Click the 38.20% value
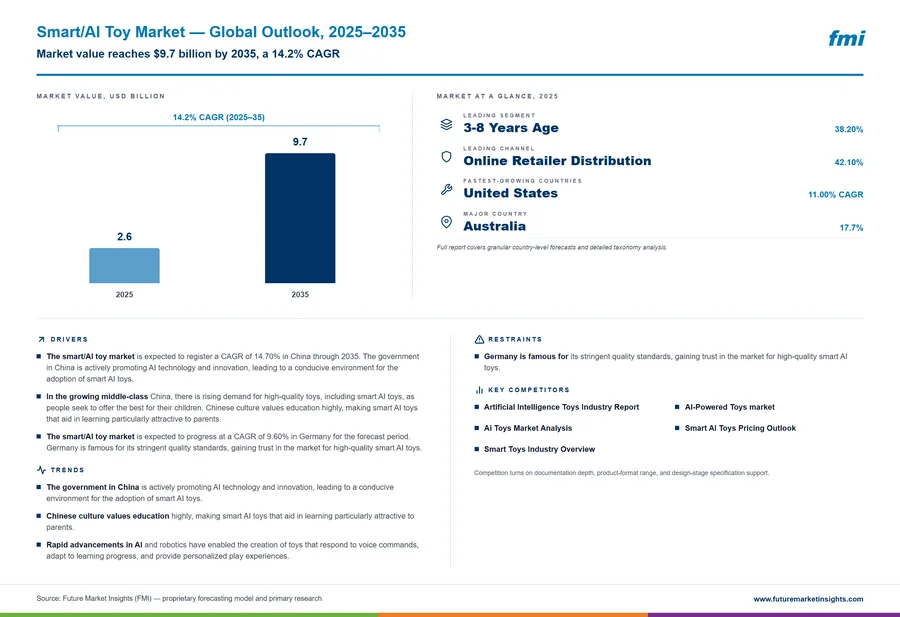Image resolution: width=900 pixels, height=617 pixels. tap(848, 130)
